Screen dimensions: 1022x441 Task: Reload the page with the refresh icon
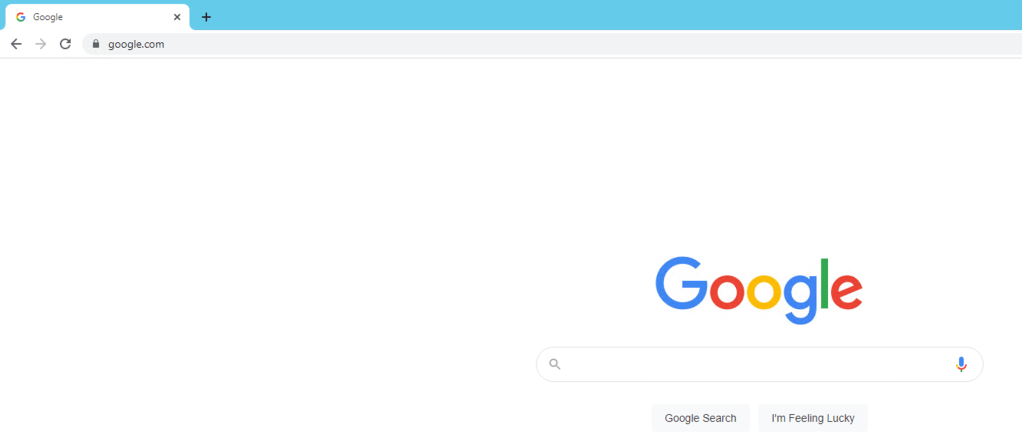[x=65, y=44]
